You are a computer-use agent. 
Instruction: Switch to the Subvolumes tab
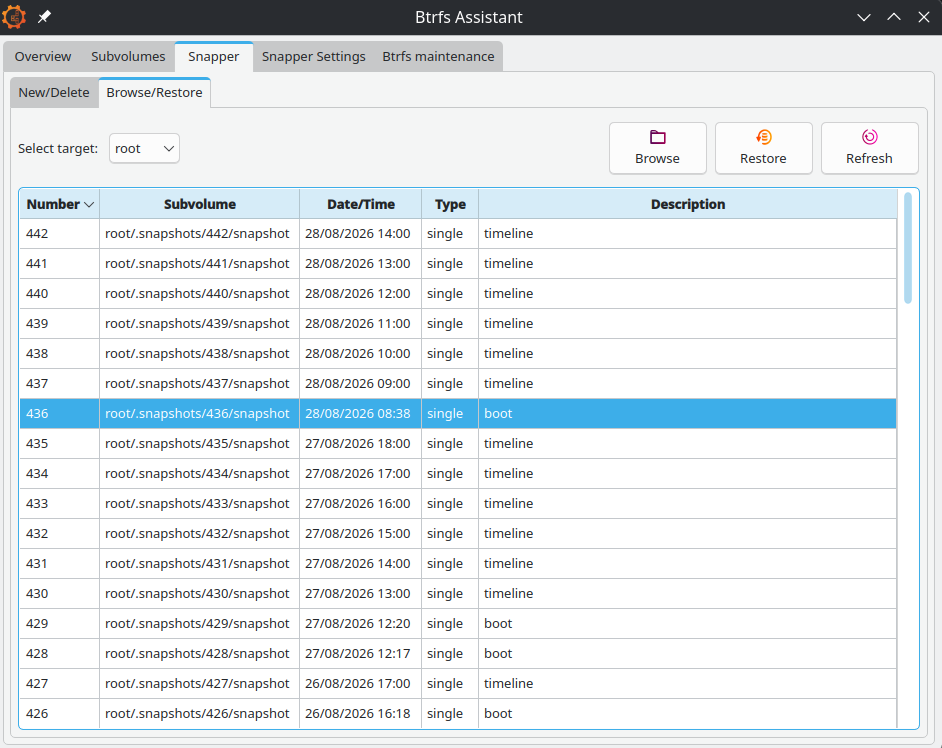click(128, 56)
